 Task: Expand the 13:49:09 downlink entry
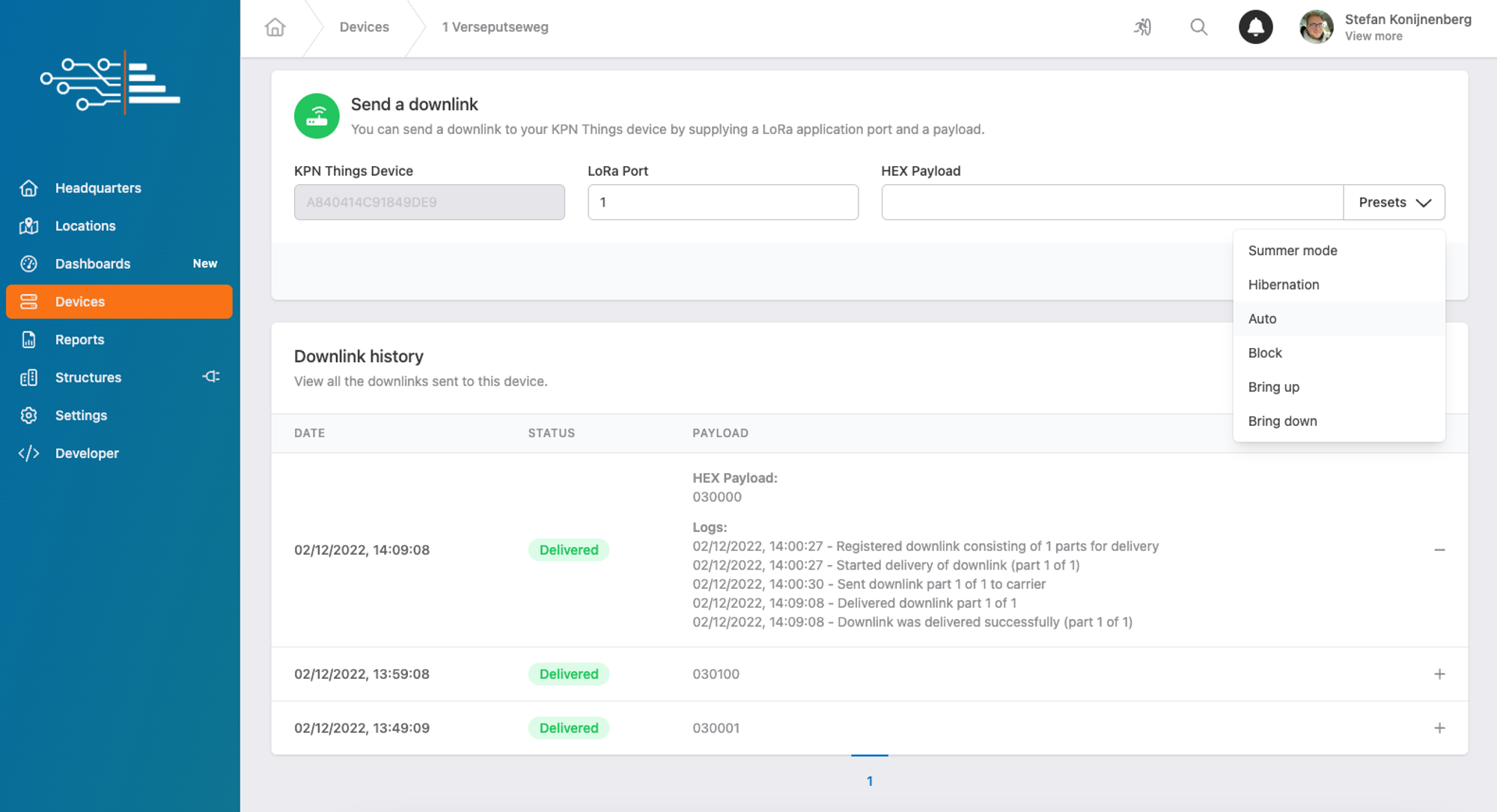(x=1439, y=728)
